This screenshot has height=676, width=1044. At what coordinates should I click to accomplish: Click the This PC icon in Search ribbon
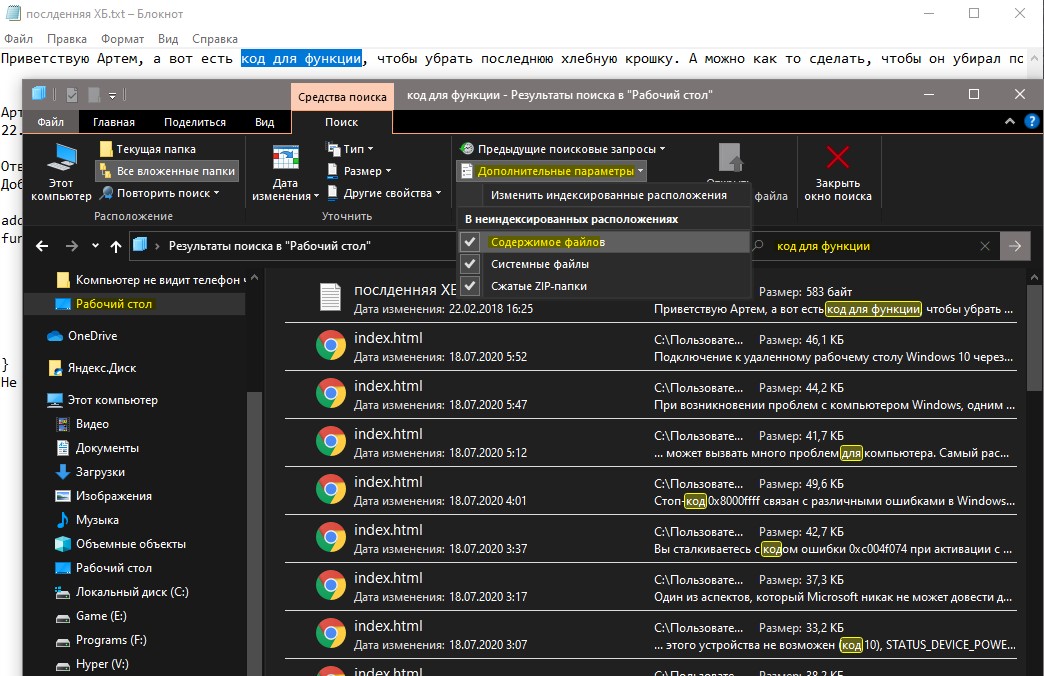(61, 172)
